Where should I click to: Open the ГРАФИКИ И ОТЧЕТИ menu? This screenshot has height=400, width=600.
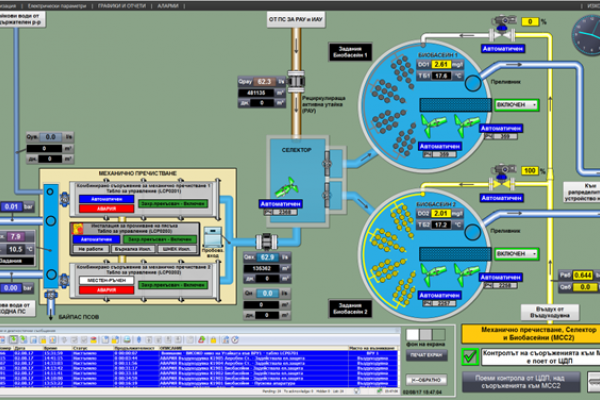click(x=122, y=6)
